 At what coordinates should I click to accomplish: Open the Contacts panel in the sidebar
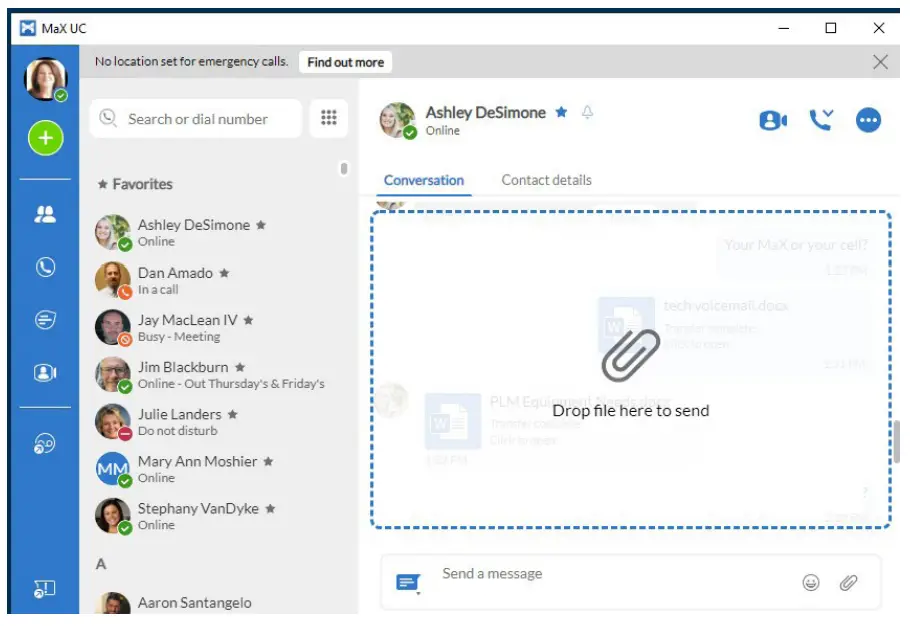click(x=44, y=212)
